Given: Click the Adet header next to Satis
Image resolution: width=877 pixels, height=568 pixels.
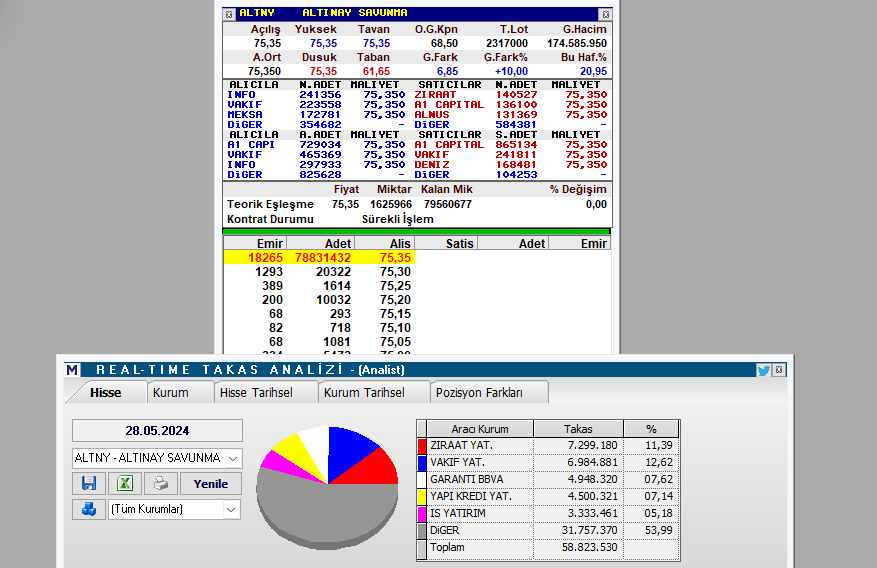Looking at the screenshot, I should [513, 243].
